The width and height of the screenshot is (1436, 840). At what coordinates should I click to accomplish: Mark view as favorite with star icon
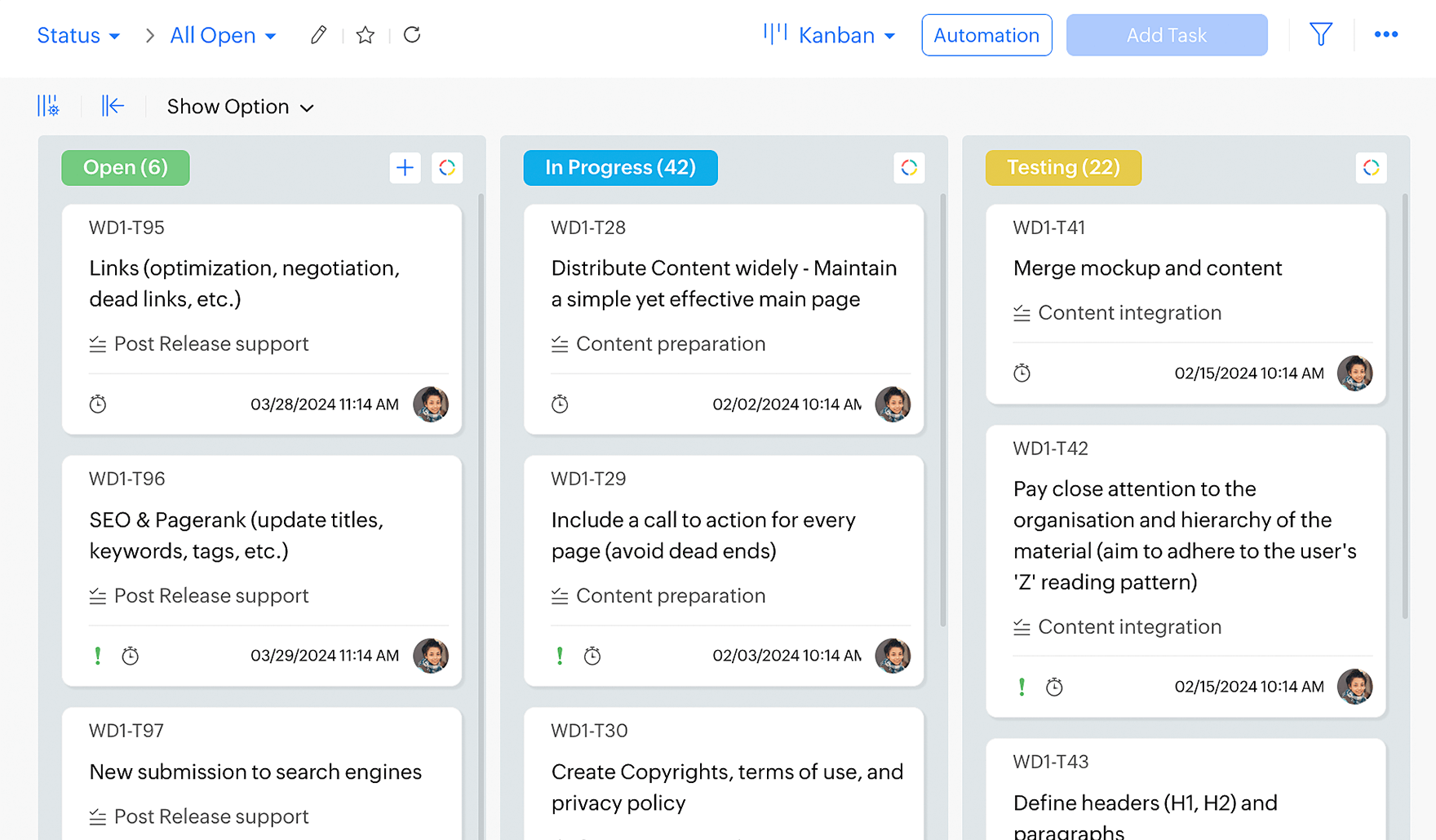click(366, 35)
